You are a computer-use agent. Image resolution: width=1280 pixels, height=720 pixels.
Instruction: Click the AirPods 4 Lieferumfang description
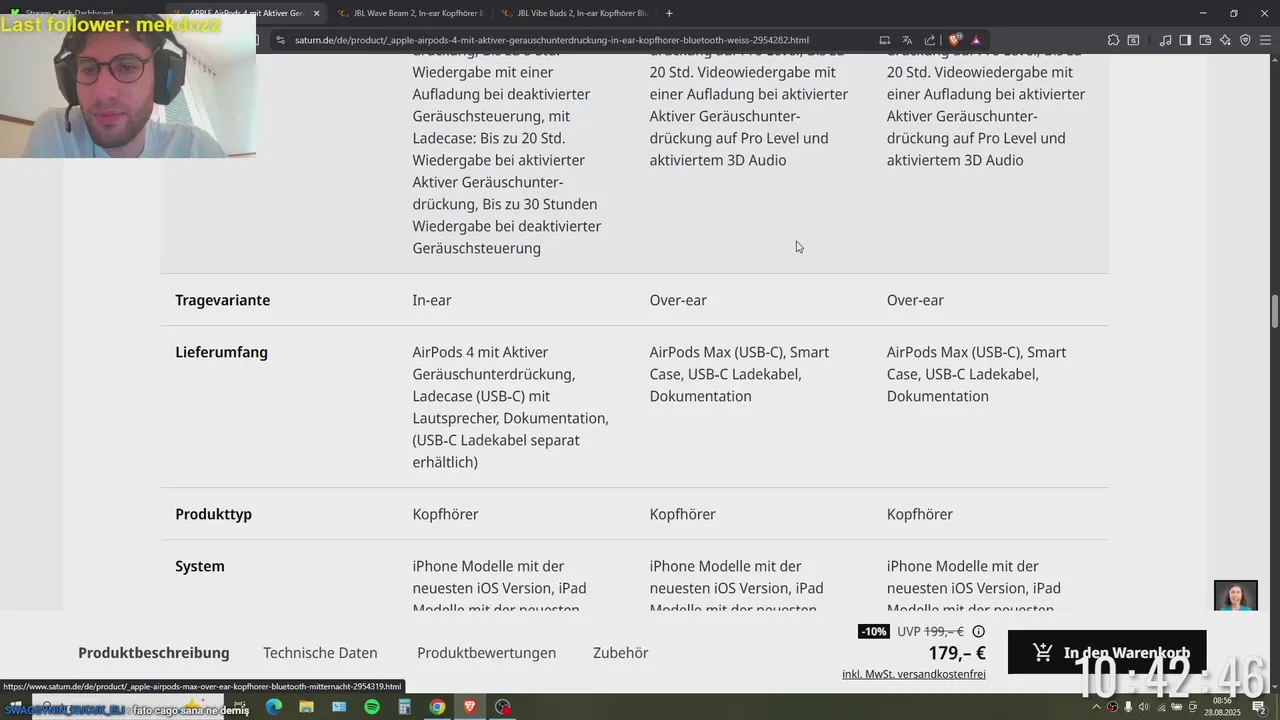(510, 407)
